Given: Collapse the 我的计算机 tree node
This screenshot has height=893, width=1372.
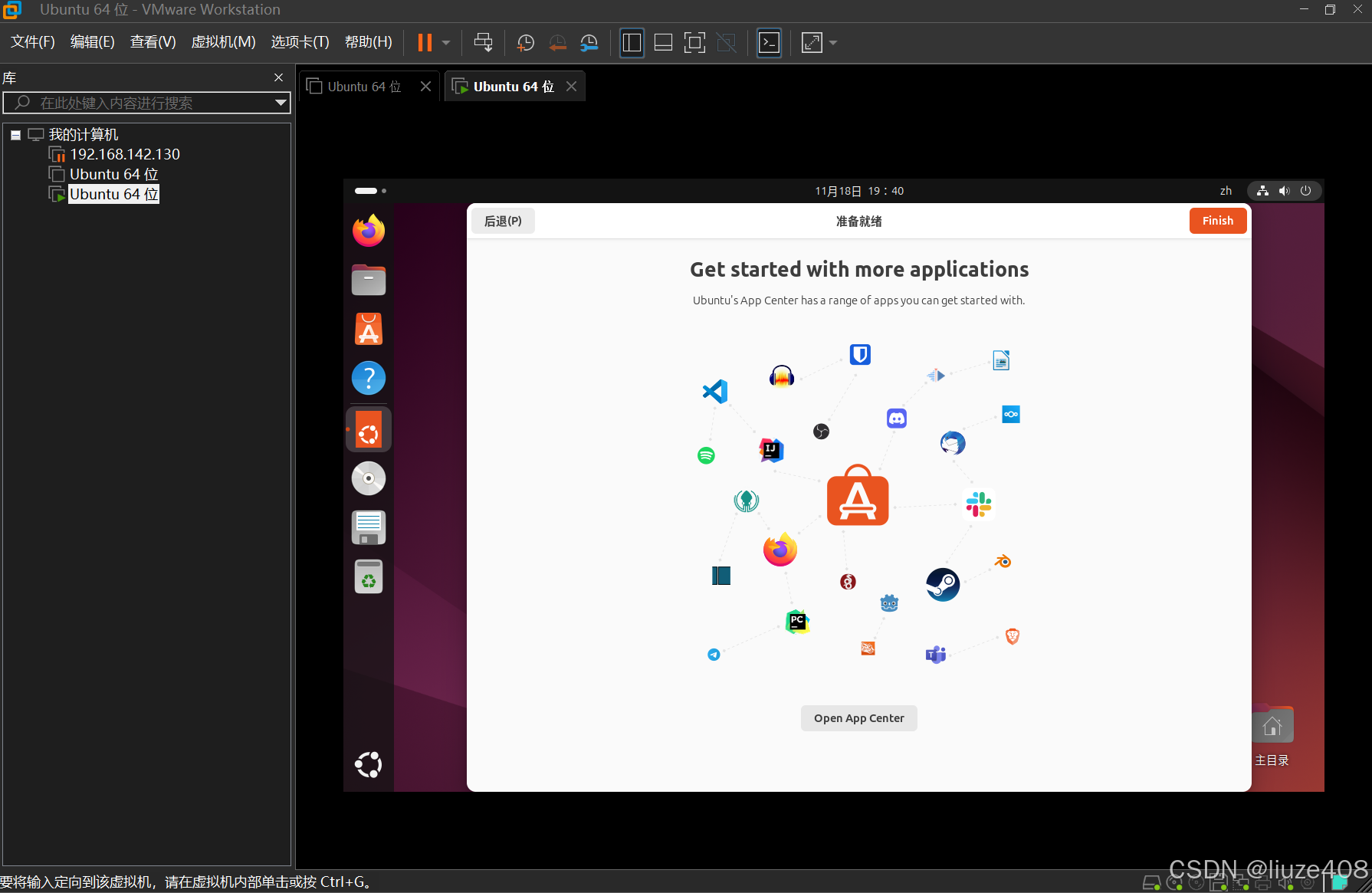Looking at the screenshot, I should 15,135.
